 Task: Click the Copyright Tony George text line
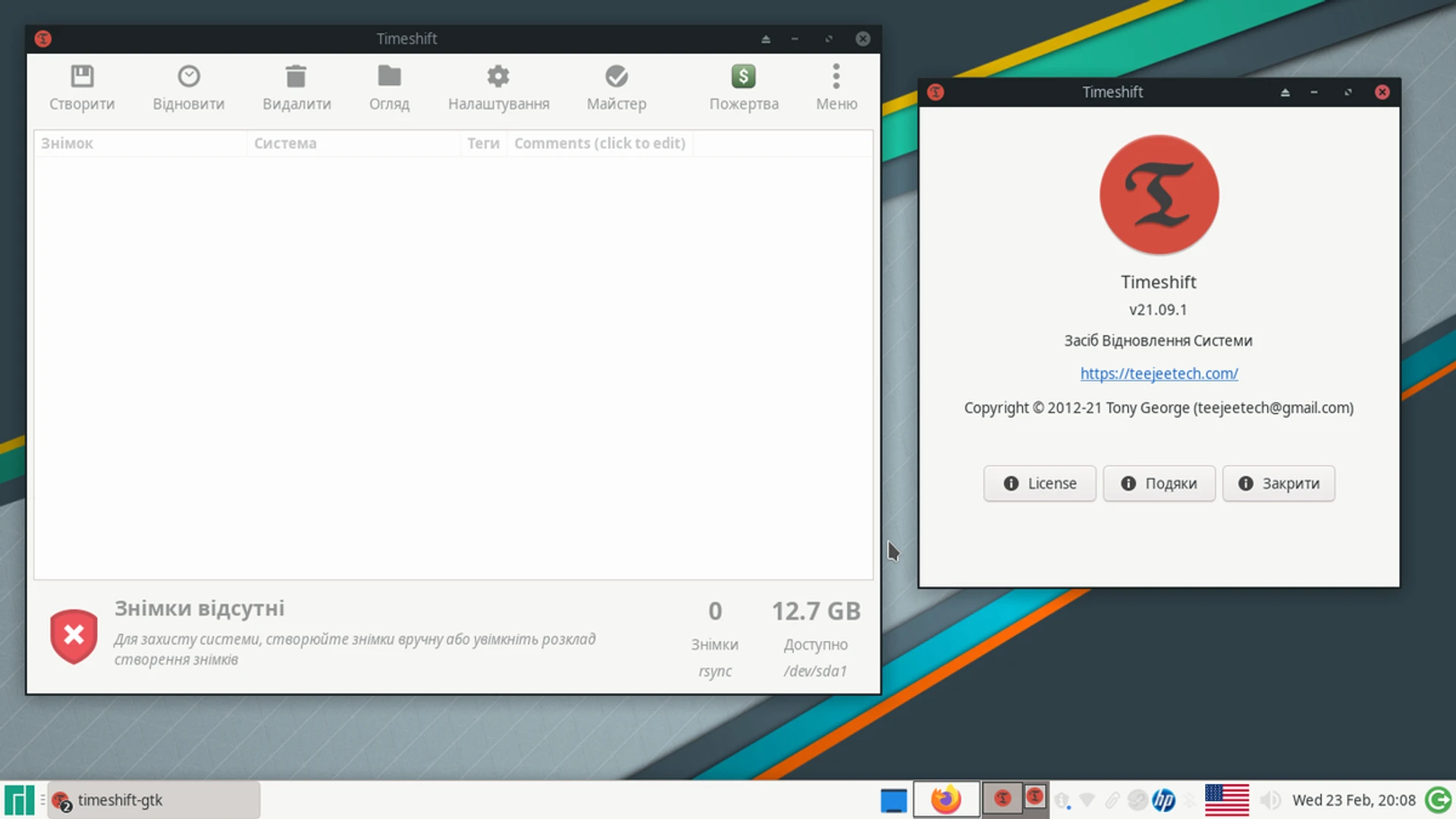(1159, 408)
